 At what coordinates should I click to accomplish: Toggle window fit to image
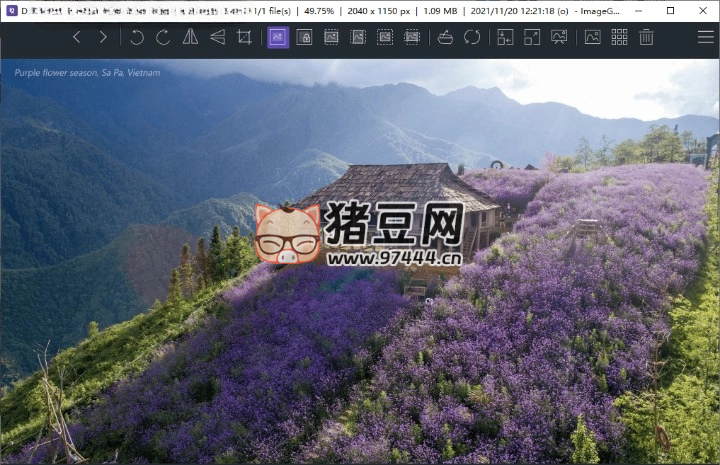[505, 37]
